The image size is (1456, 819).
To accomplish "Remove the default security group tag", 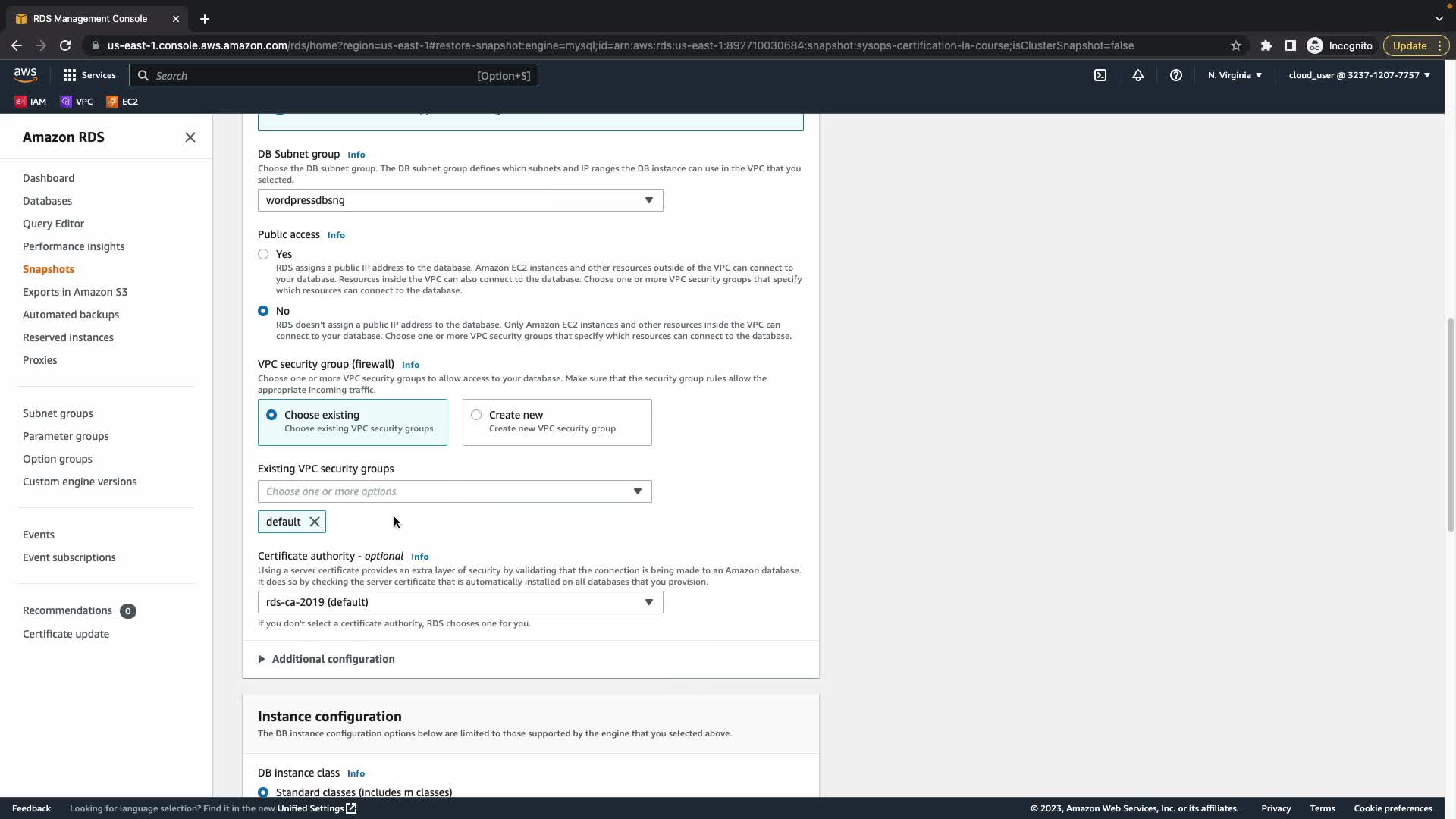I will coord(315,522).
